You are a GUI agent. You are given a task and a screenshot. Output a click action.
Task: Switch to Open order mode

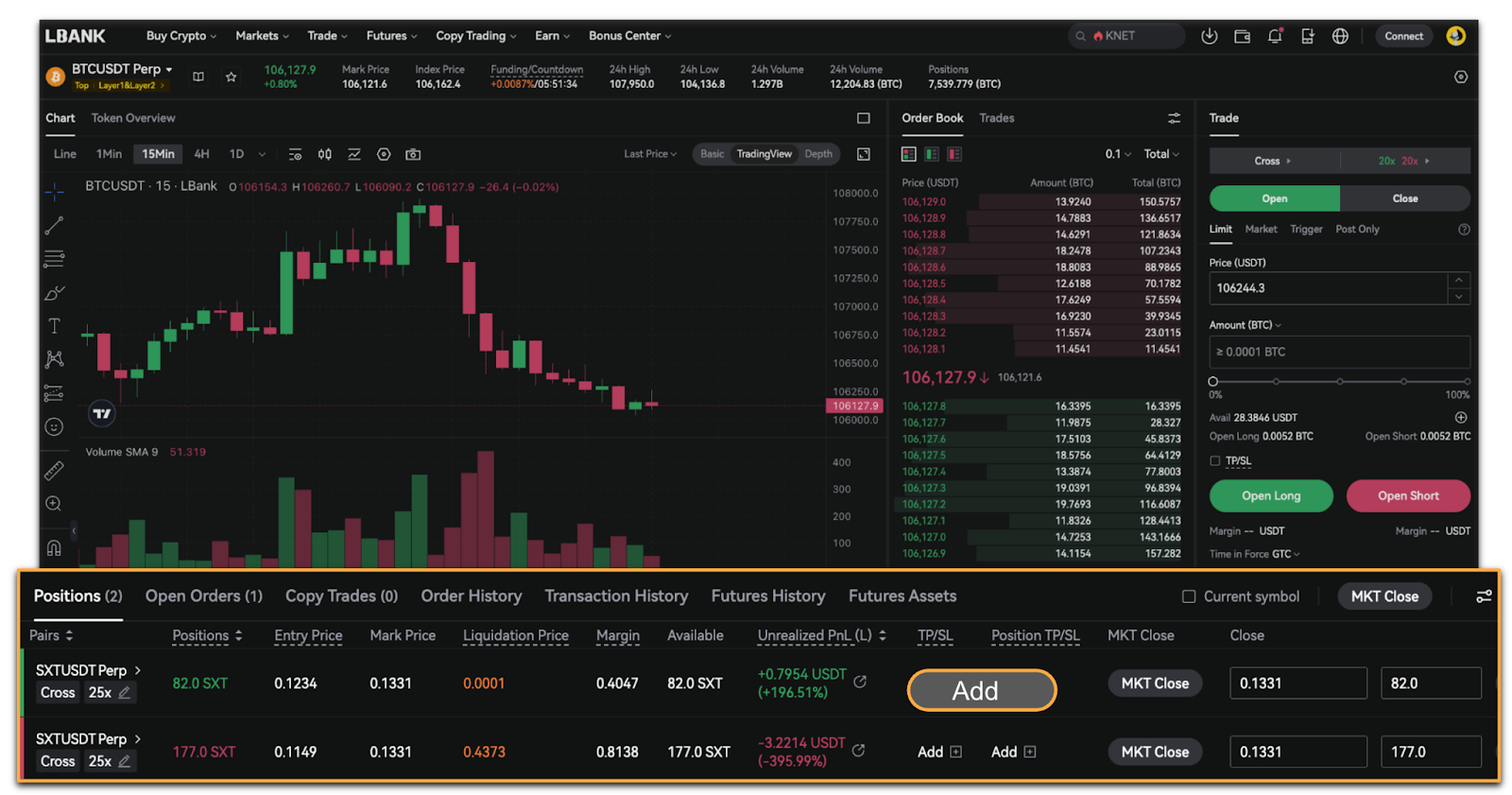tap(1274, 199)
